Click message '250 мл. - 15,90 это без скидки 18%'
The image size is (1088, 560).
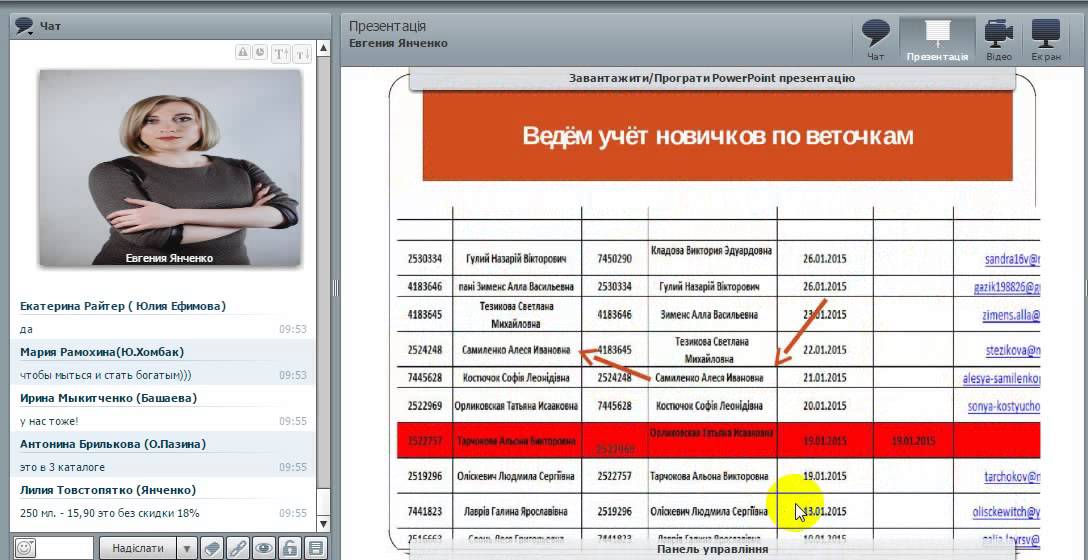point(110,513)
